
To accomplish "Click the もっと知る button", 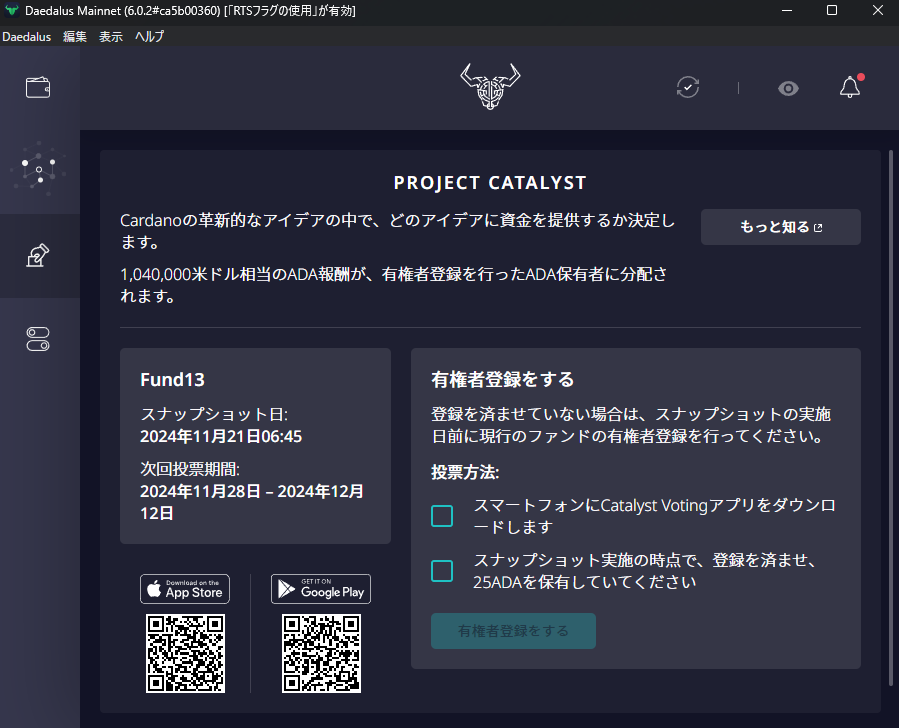I will [780, 227].
